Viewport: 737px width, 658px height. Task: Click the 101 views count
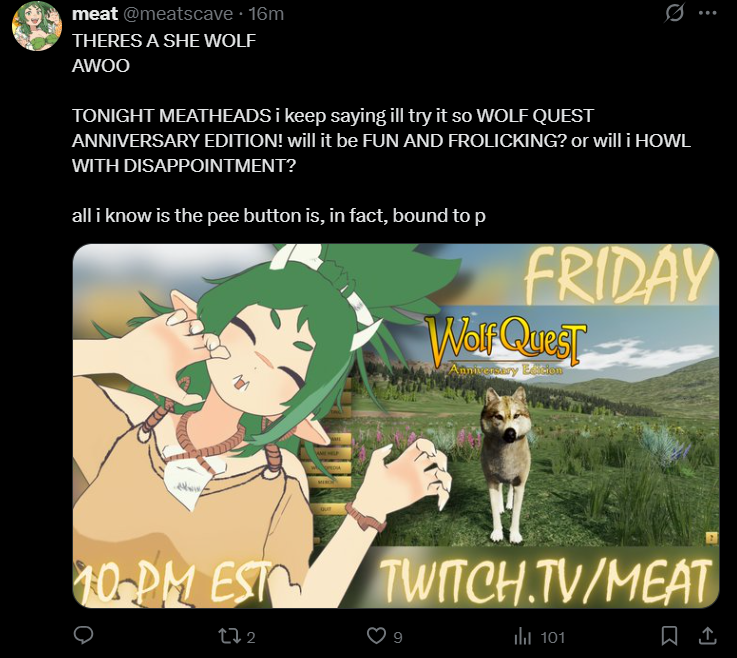(x=552, y=637)
